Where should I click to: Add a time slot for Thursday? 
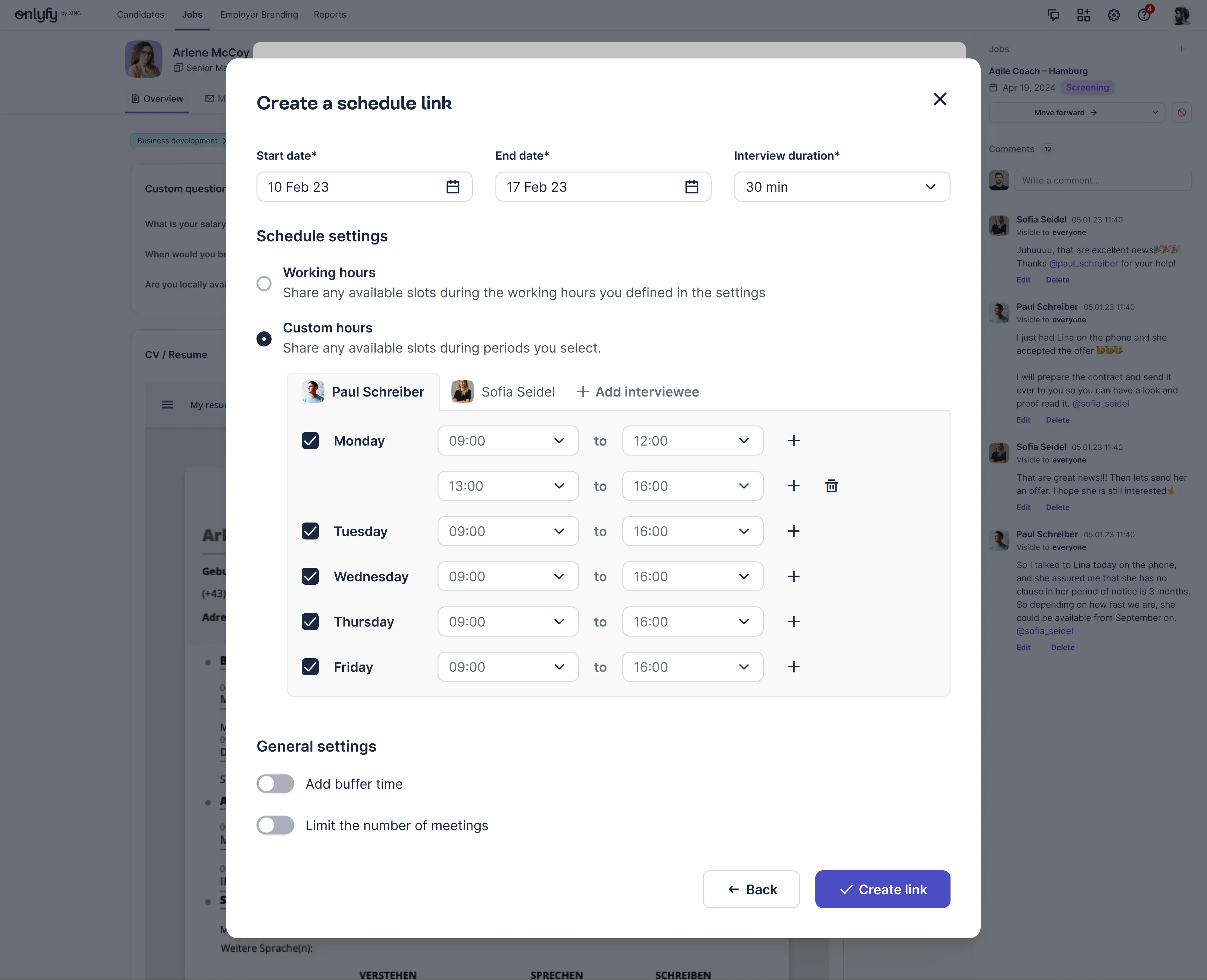click(x=794, y=621)
